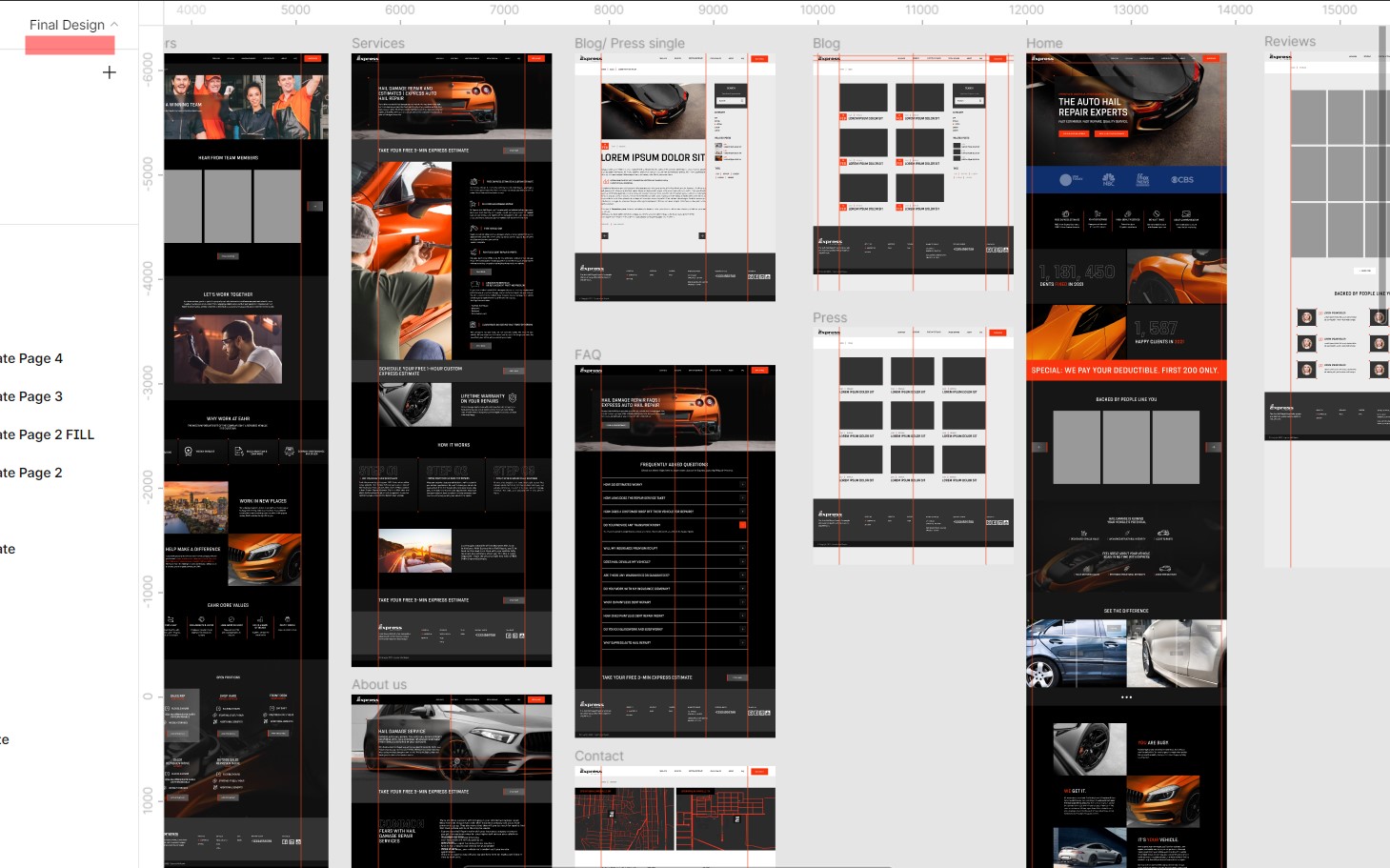The height and width of the screenshot is (868, 1390).
Task: Click the Express logo in the Home navbar
Action: [x=1043, y=58]
